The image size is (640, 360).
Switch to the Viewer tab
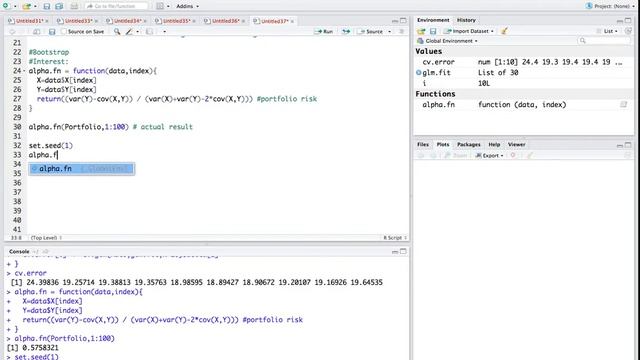(x=517, y=144)
